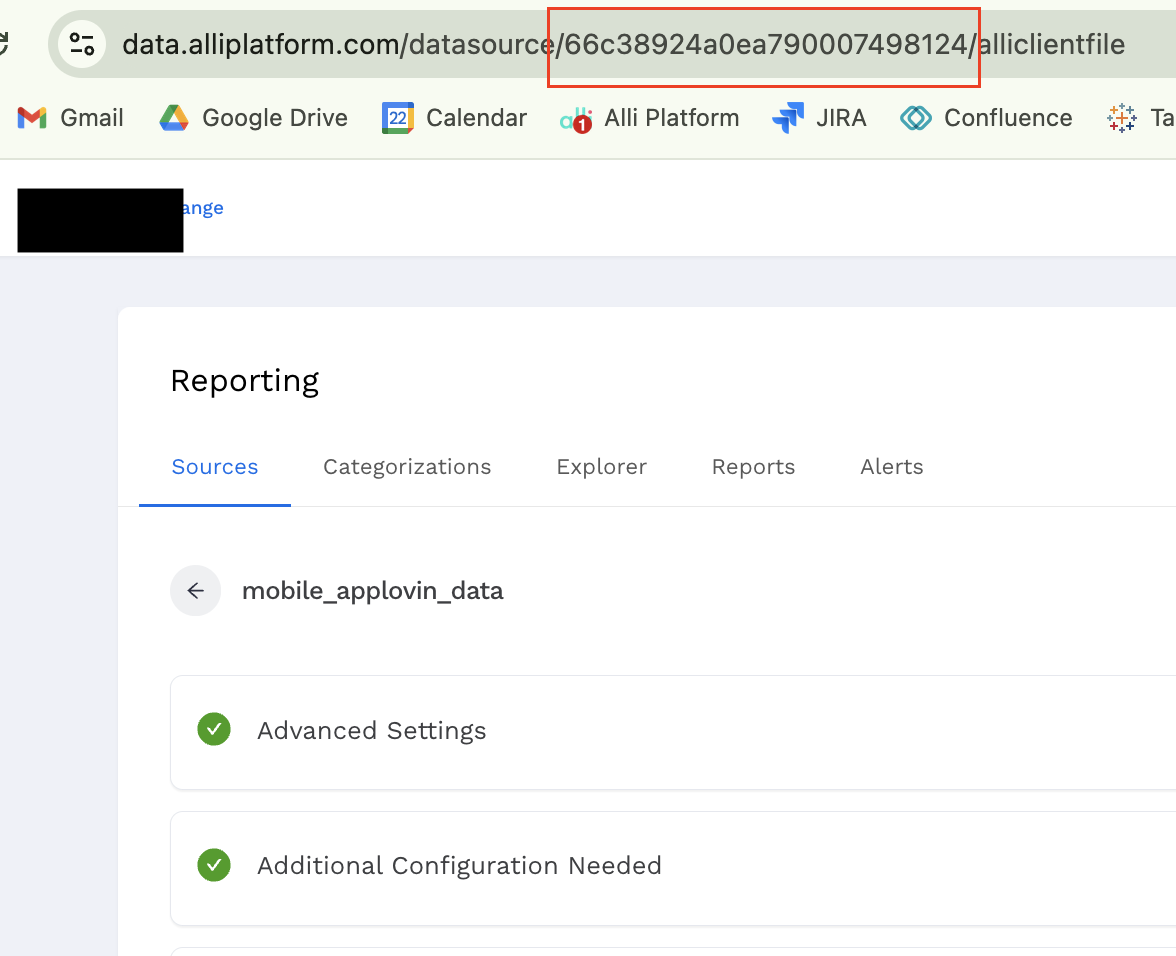Open the Alli Platform bookmark
The image size is (1176, 956).
650,118
